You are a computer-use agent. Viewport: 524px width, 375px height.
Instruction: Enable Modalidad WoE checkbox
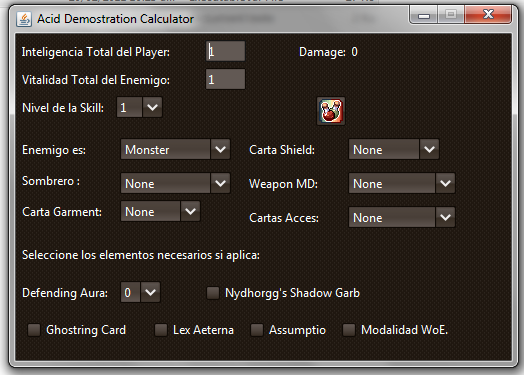click(x=349, y=330)
